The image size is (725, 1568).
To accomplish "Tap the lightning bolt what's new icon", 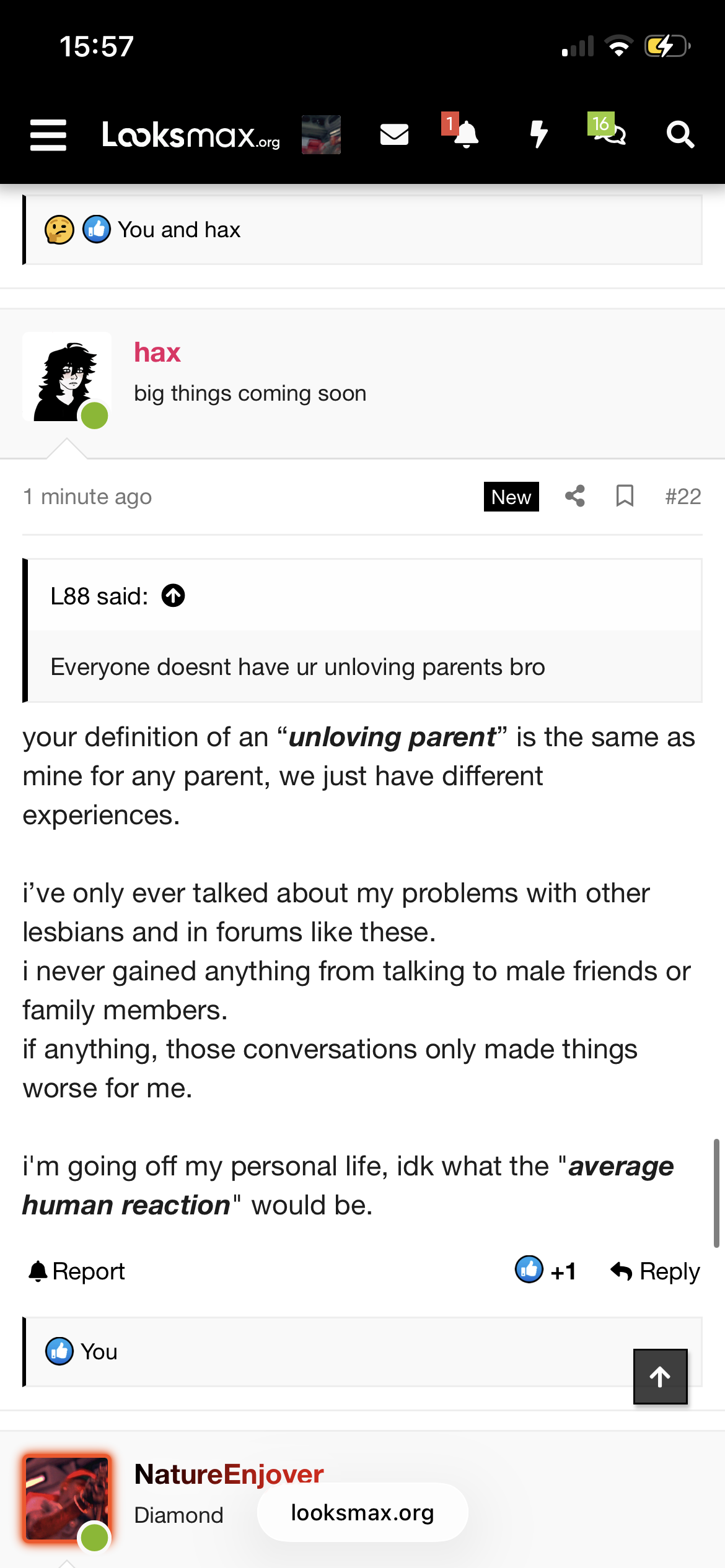I will coord(538,134).
